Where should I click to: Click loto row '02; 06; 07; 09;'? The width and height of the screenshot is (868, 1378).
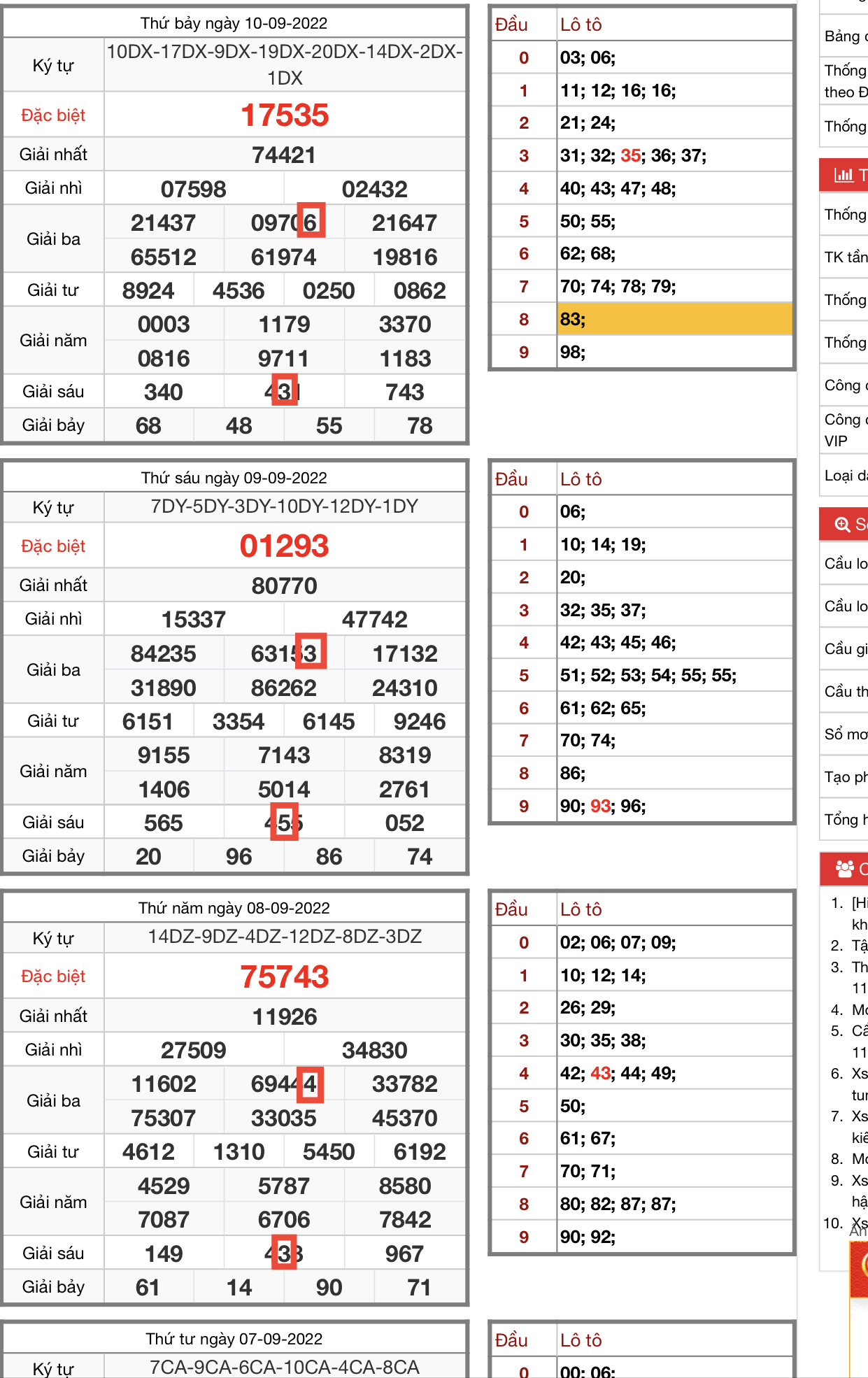[675, 942]
